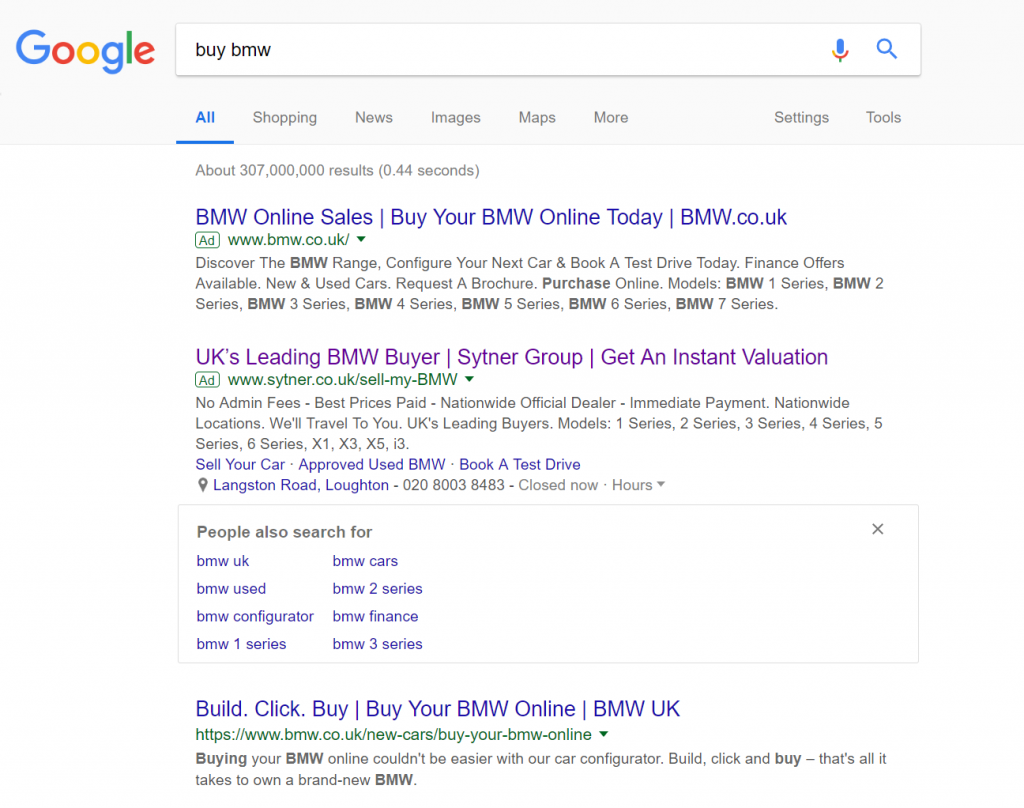Viewport: 1024px width, 808px height.
Task: Click the Ad badge beside www.sytner.co.uk
Action: [207, 380]
